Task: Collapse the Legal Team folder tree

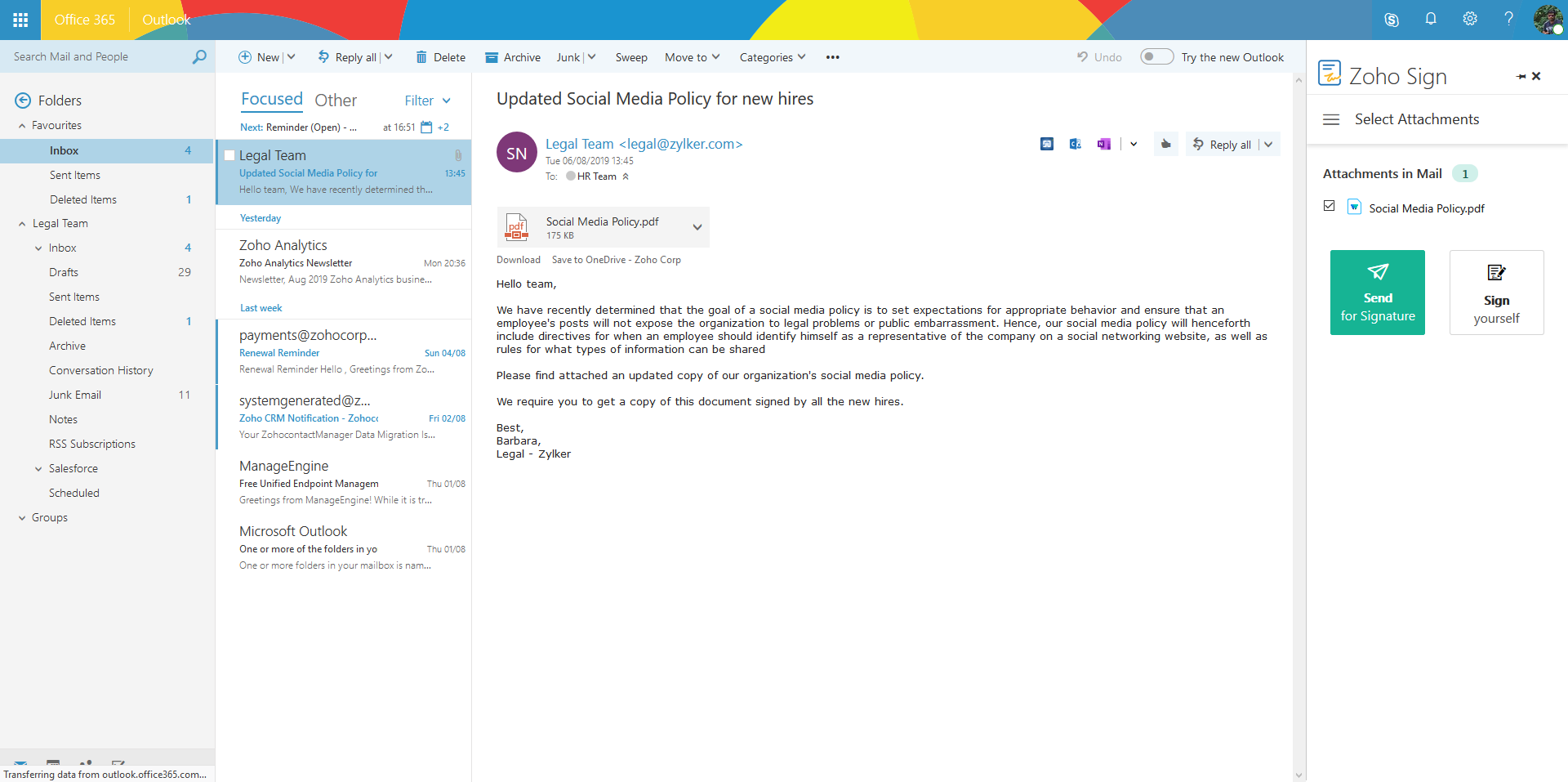Action: 22,224
